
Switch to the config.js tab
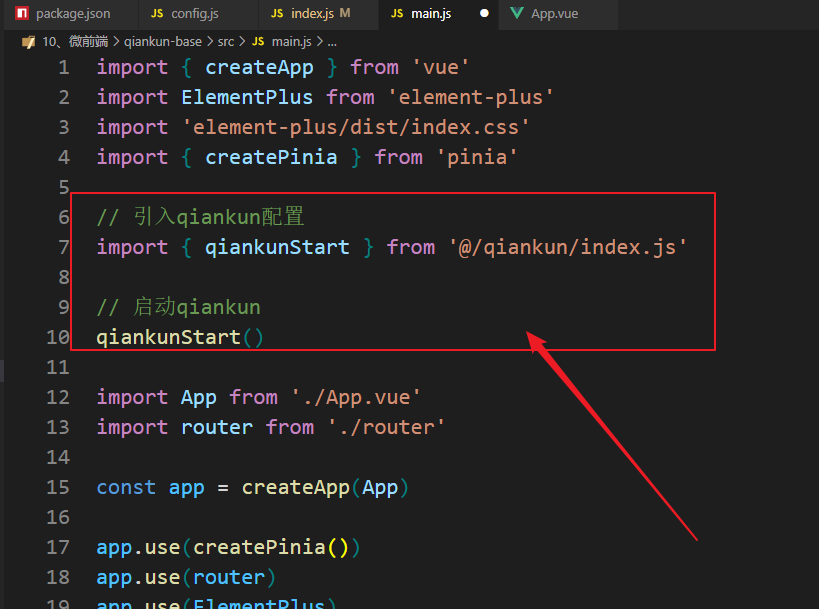[193, 14]
